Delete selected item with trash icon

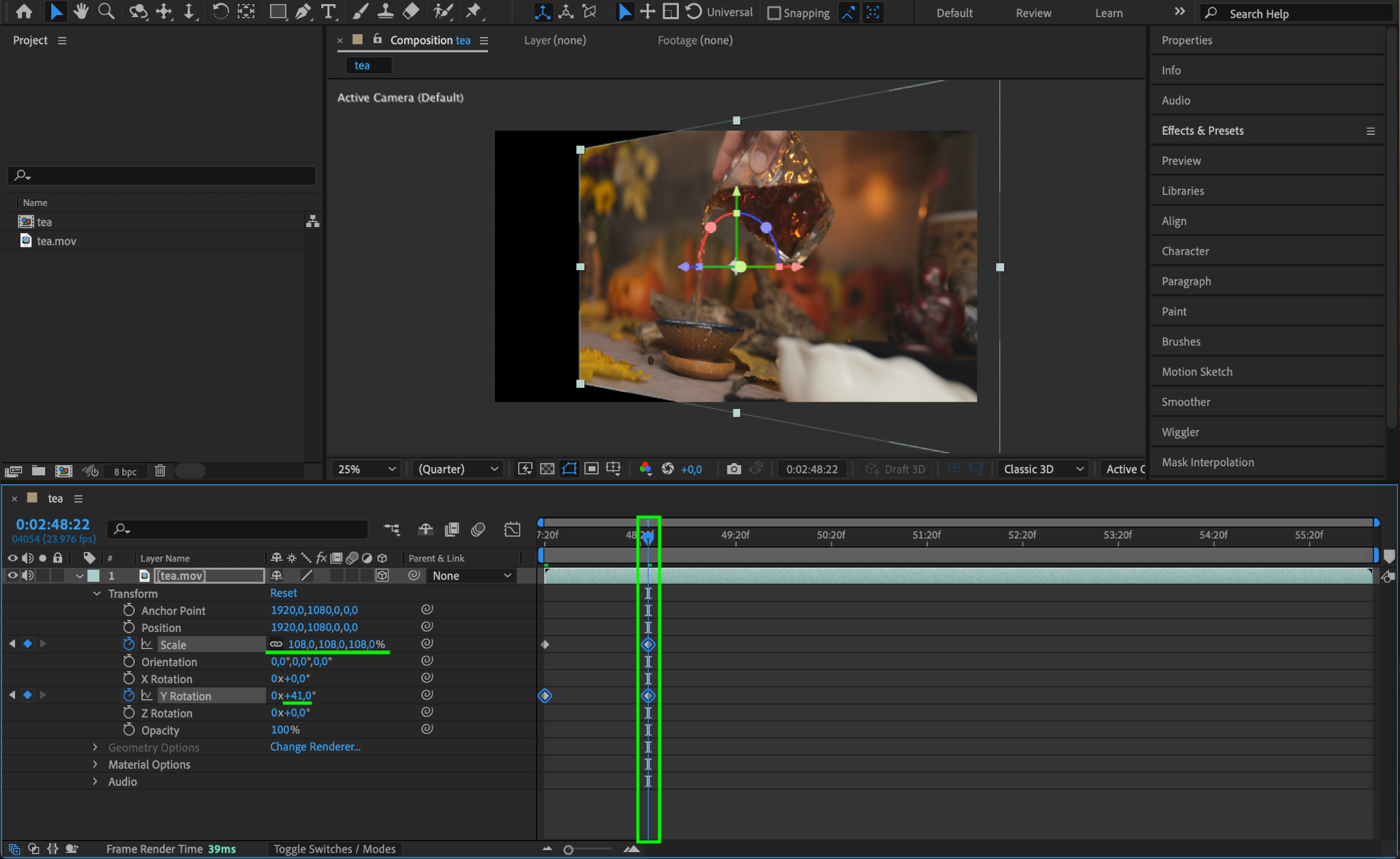(x=160, y=471)
